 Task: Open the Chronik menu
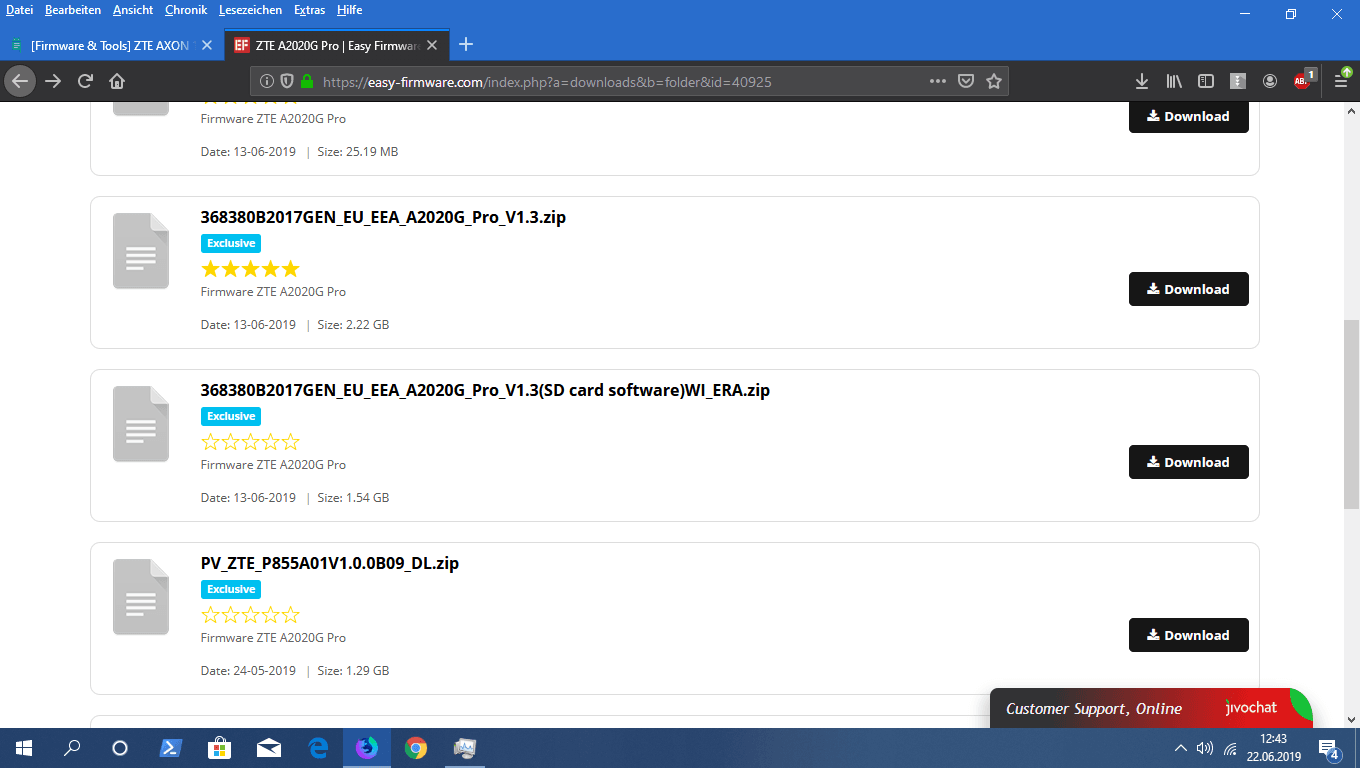coord(186,10)
